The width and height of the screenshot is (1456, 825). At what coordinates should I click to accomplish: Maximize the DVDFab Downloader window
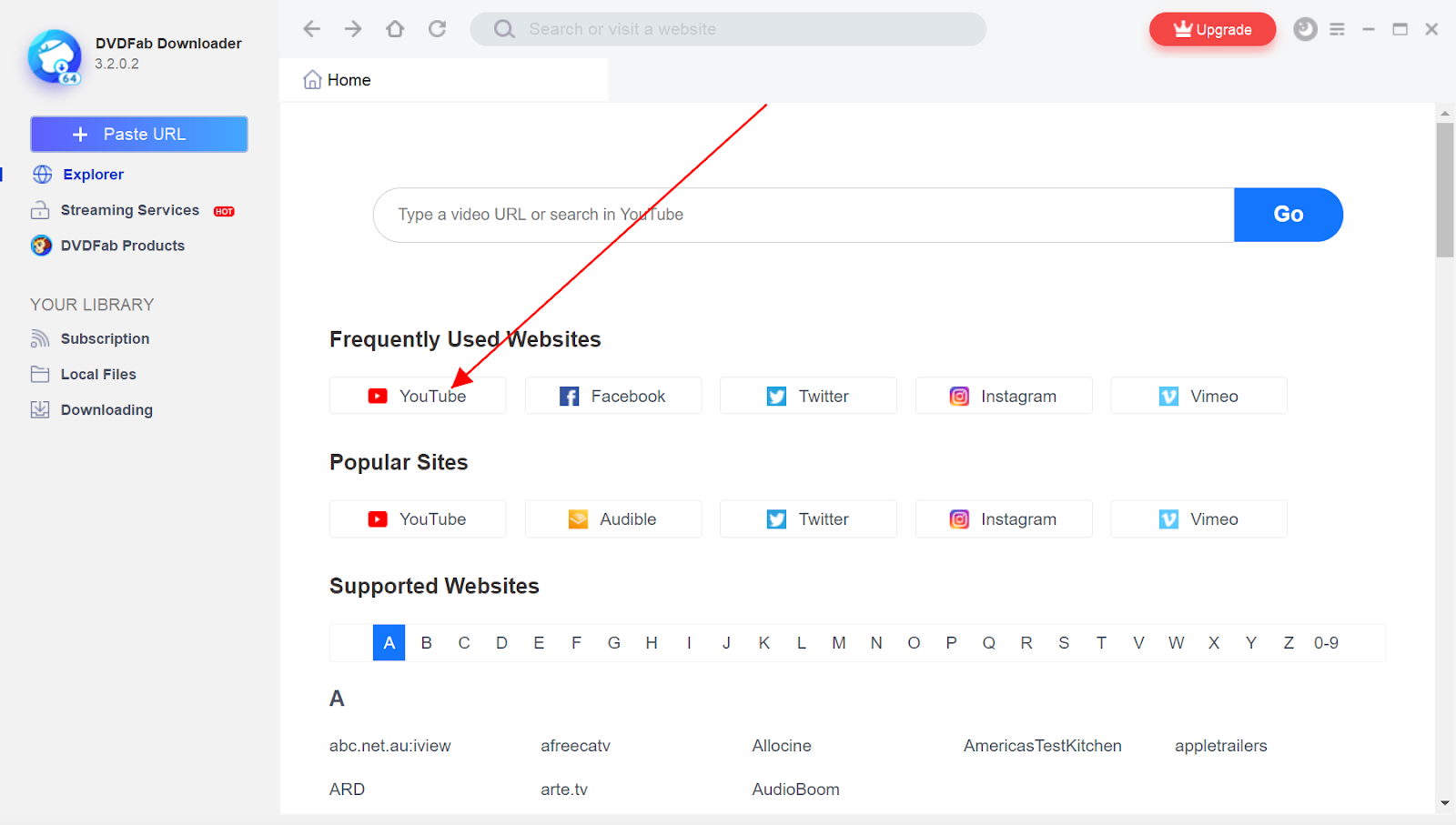[1400, 29]
